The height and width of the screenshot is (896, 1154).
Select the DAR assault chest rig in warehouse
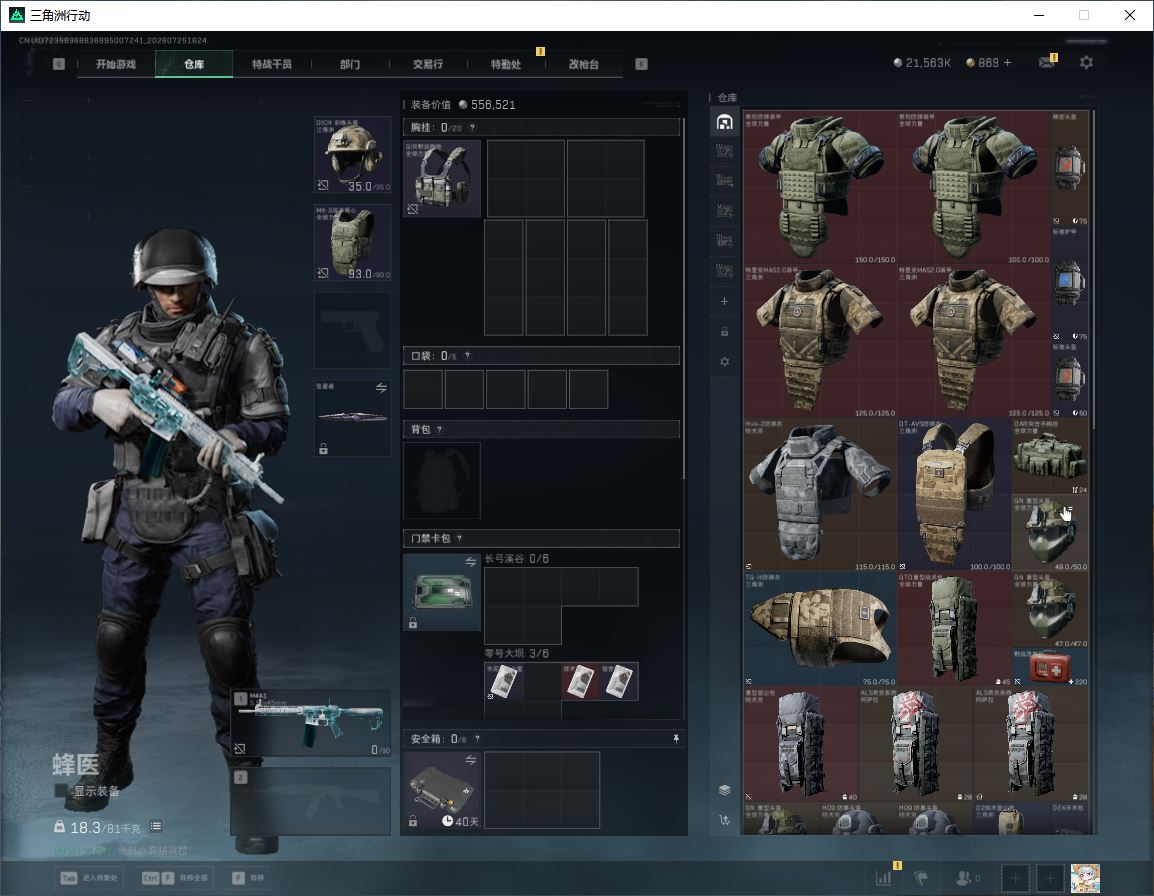[1050, 456]
